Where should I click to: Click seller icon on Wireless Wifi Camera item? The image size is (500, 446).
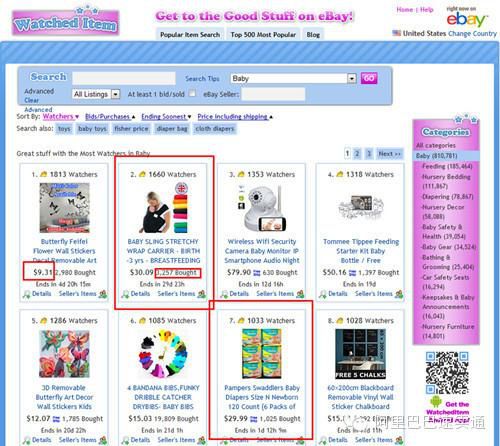coord(300,294)
